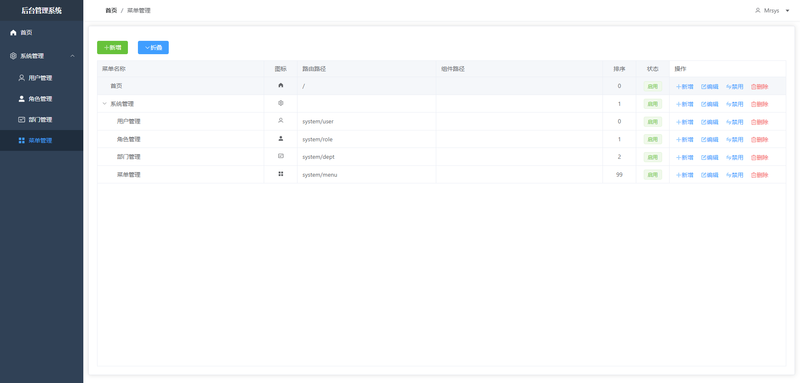Click 编辑 in the 首页 row
The width and height of the screenshot is (800, 383).
pyautogui.click(x=710, y=87)
